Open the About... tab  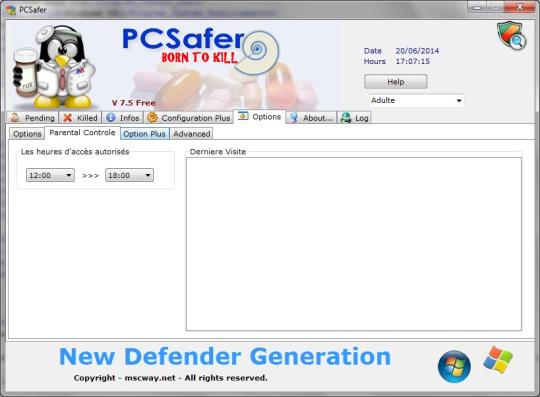click(311, 118)
